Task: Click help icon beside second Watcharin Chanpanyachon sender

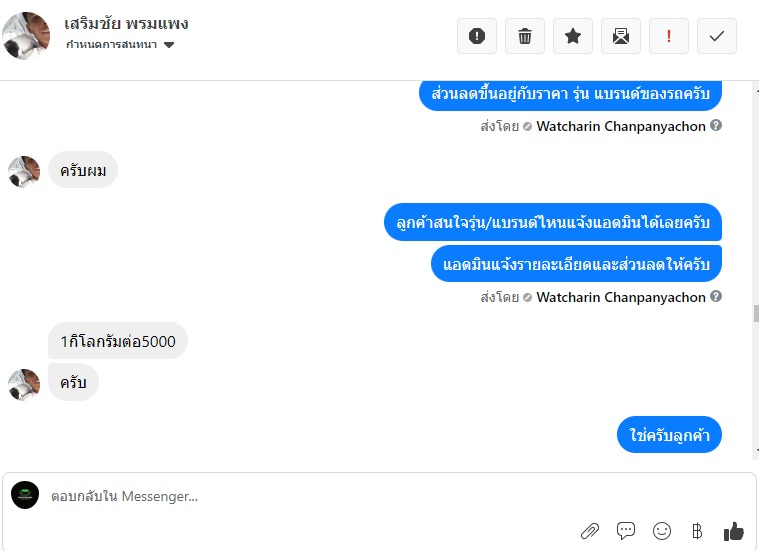Action: pyautogui.click(x=716, y=296)
